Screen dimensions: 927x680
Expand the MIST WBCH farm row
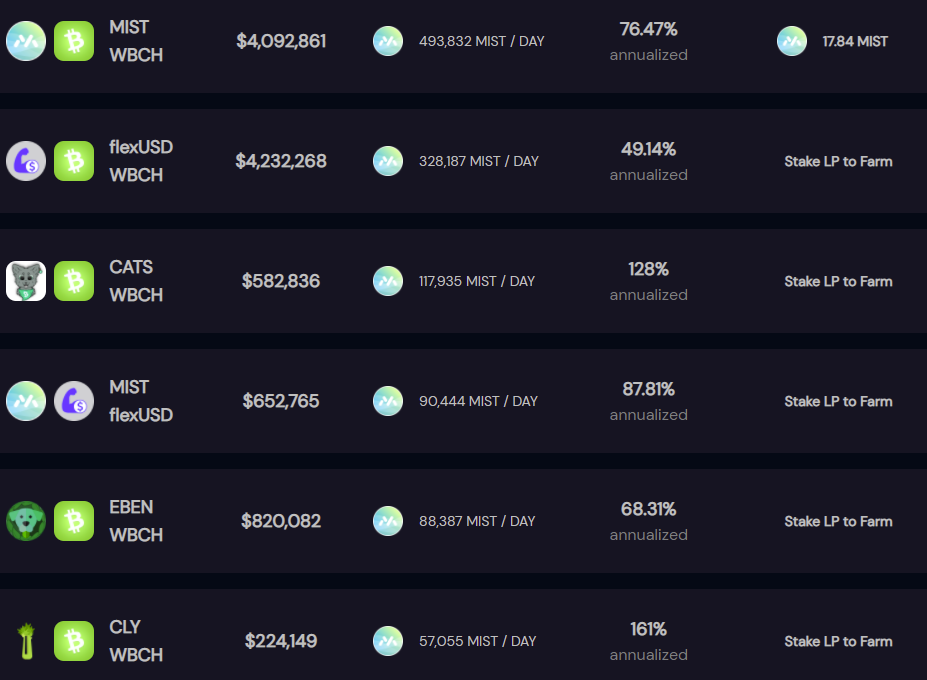click(464, 41)
